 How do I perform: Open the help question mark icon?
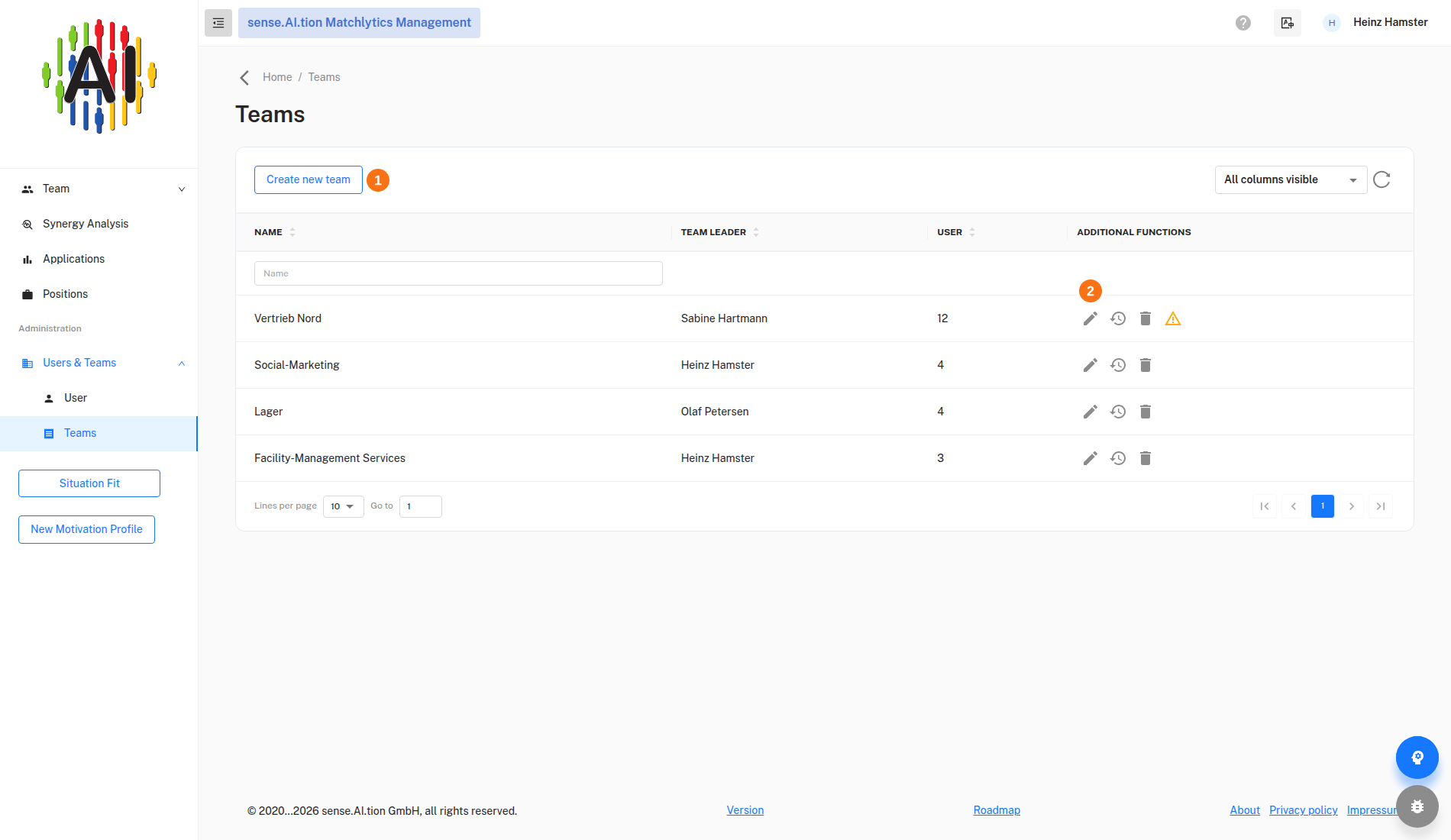pos(1243,23)
